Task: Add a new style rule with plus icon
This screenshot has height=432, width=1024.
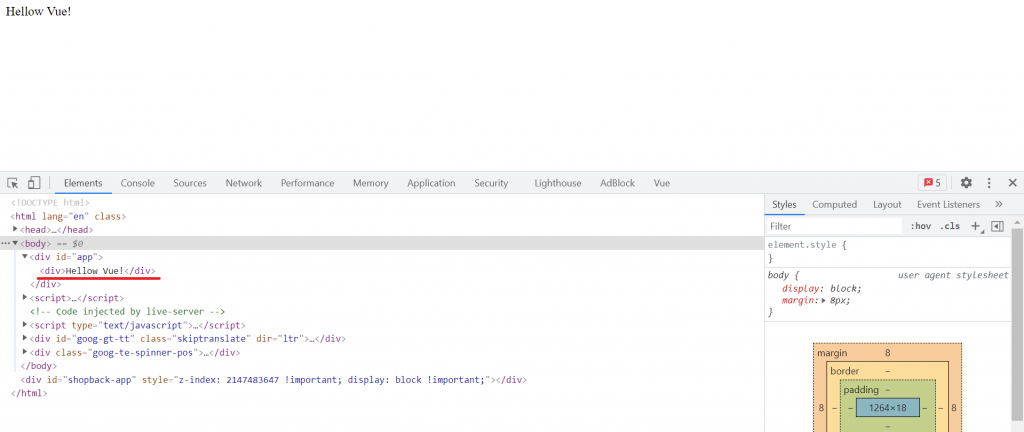Action: pyautogui.click(x=976, y=226)
